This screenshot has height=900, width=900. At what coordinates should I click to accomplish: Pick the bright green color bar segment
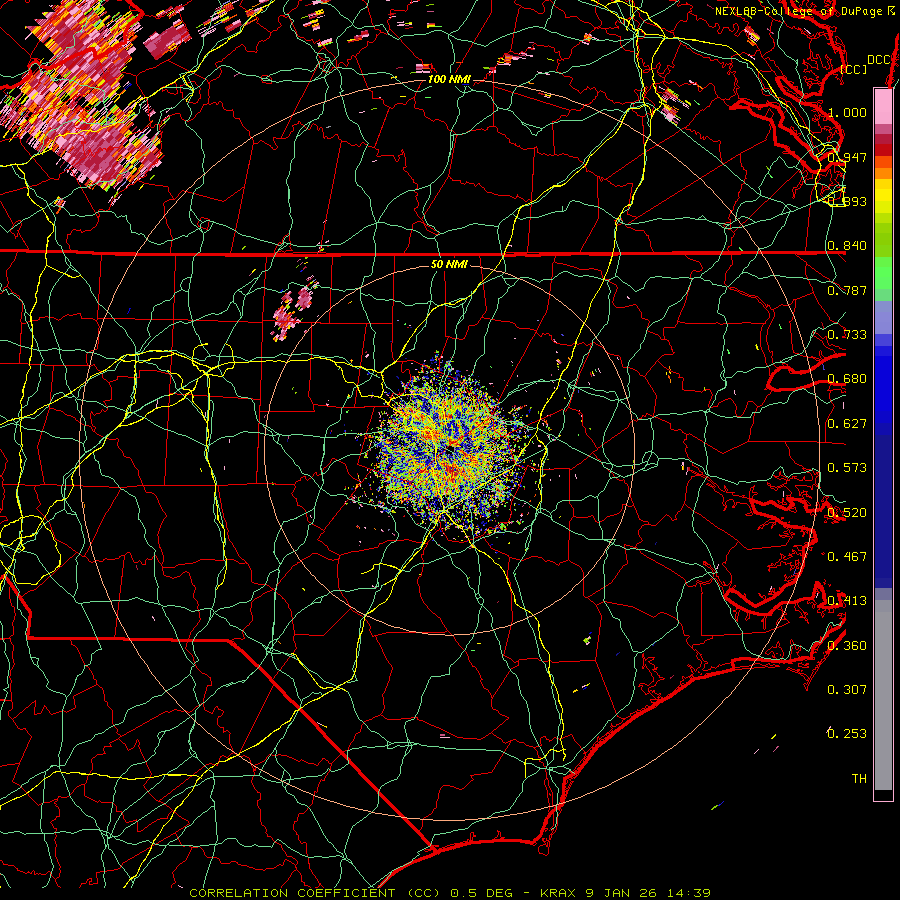click(883, 273)
